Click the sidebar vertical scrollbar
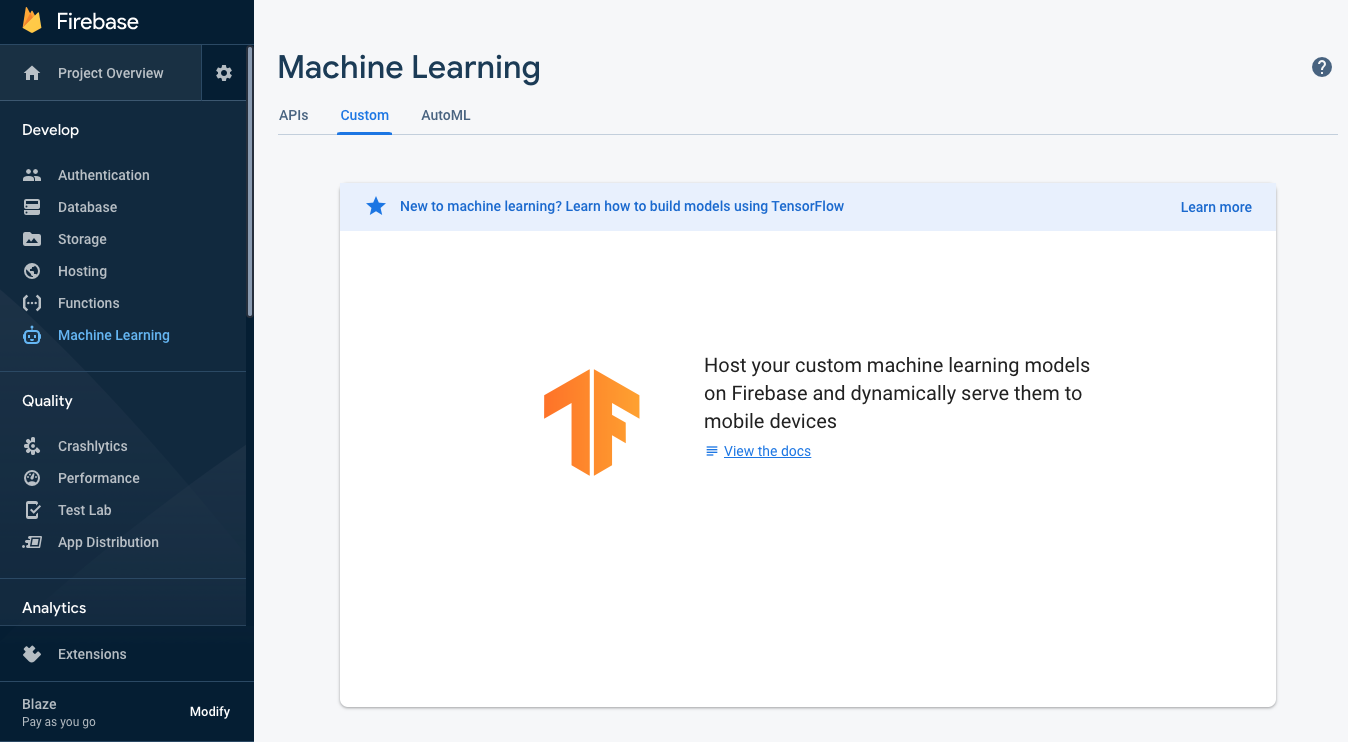The width and height of the screenshot is (1348, 742). (x=250, y=180)
